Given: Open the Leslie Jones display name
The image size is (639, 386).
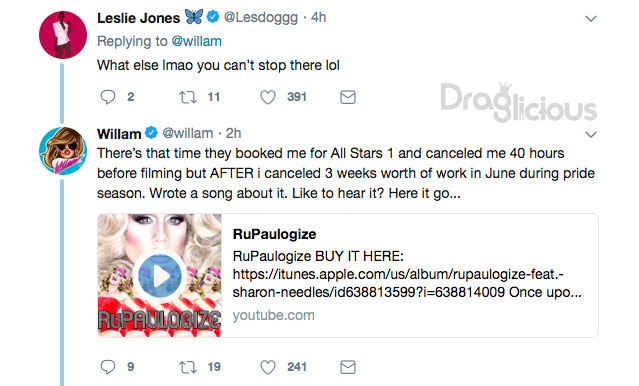Looking at the screenshot, I should click(139, 18).
